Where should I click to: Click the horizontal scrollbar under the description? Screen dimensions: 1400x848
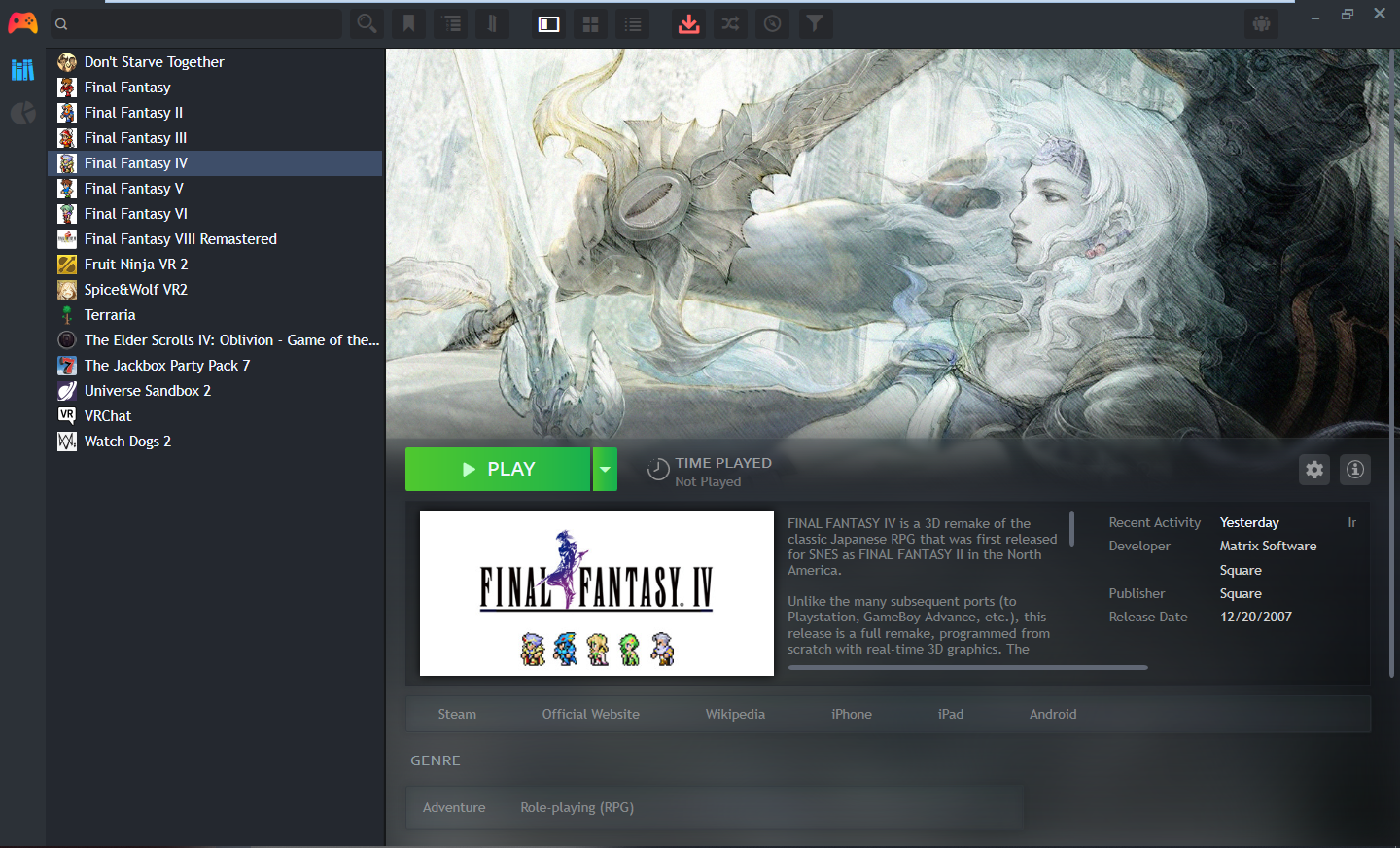(x=968, y=667)
